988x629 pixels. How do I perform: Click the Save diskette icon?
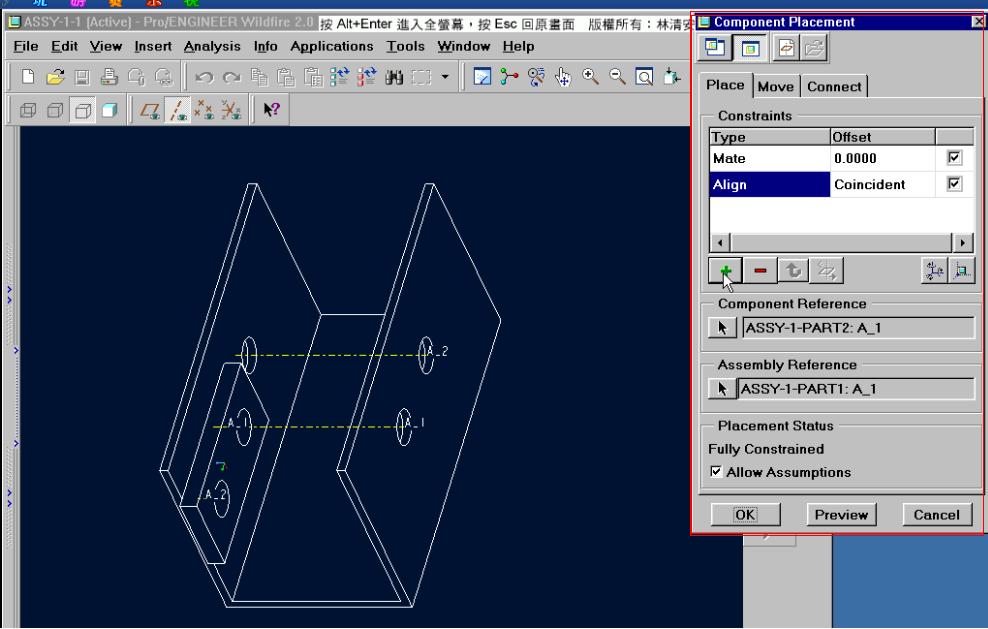tap(82, 77)
